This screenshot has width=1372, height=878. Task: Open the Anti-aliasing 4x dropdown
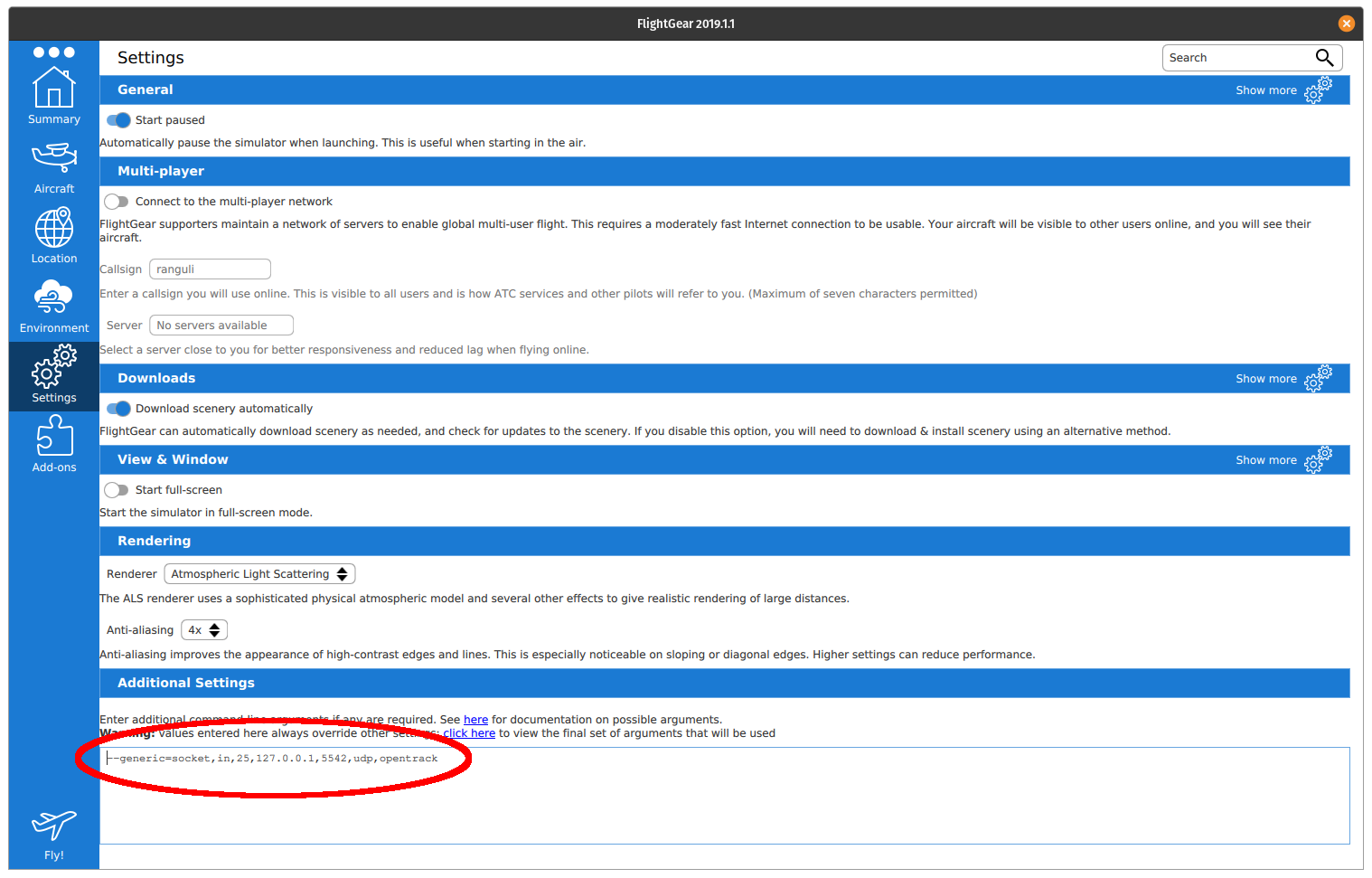[204, 630]
